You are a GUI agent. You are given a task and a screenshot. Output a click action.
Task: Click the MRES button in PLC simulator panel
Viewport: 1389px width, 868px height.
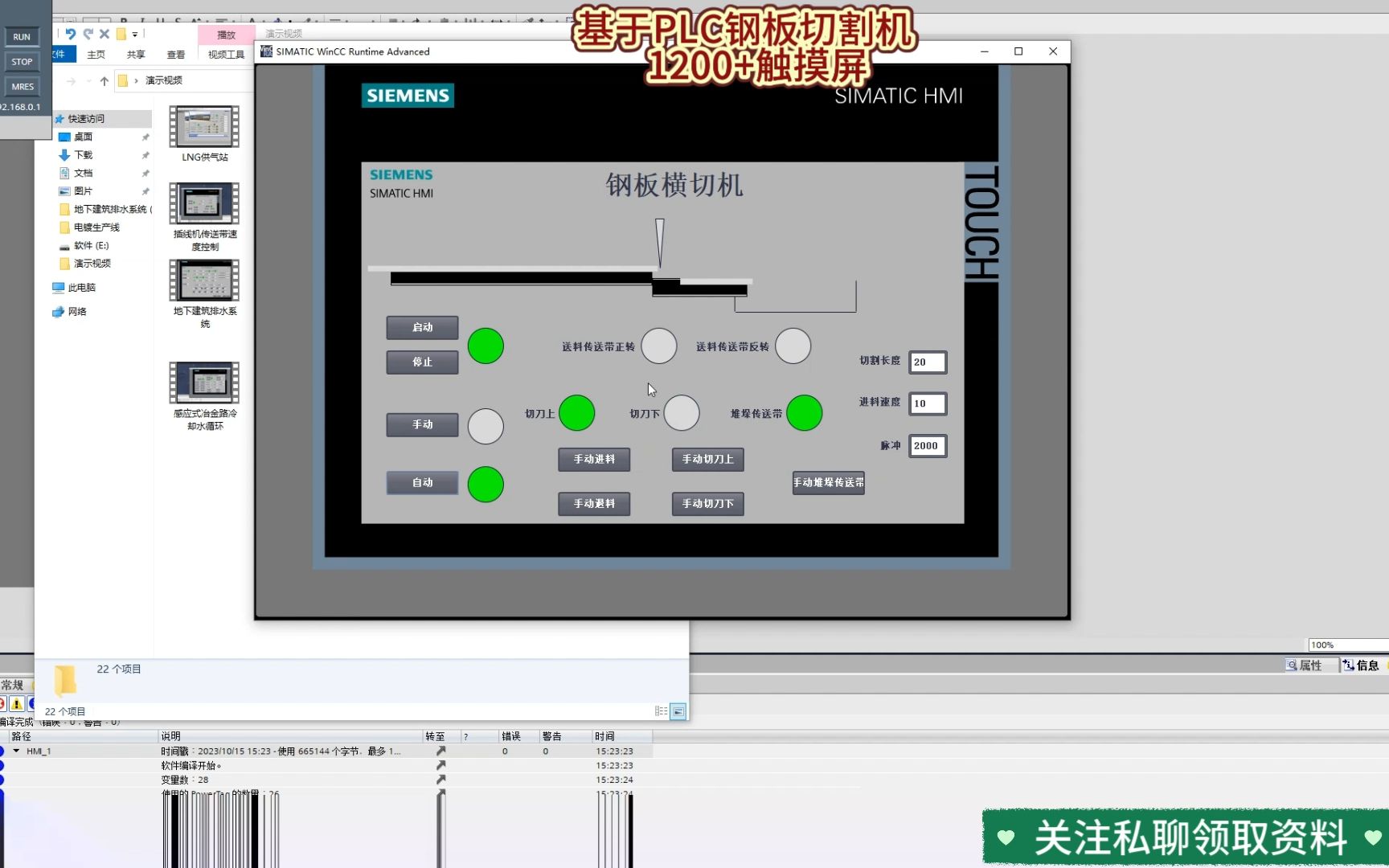click(22, 87)
